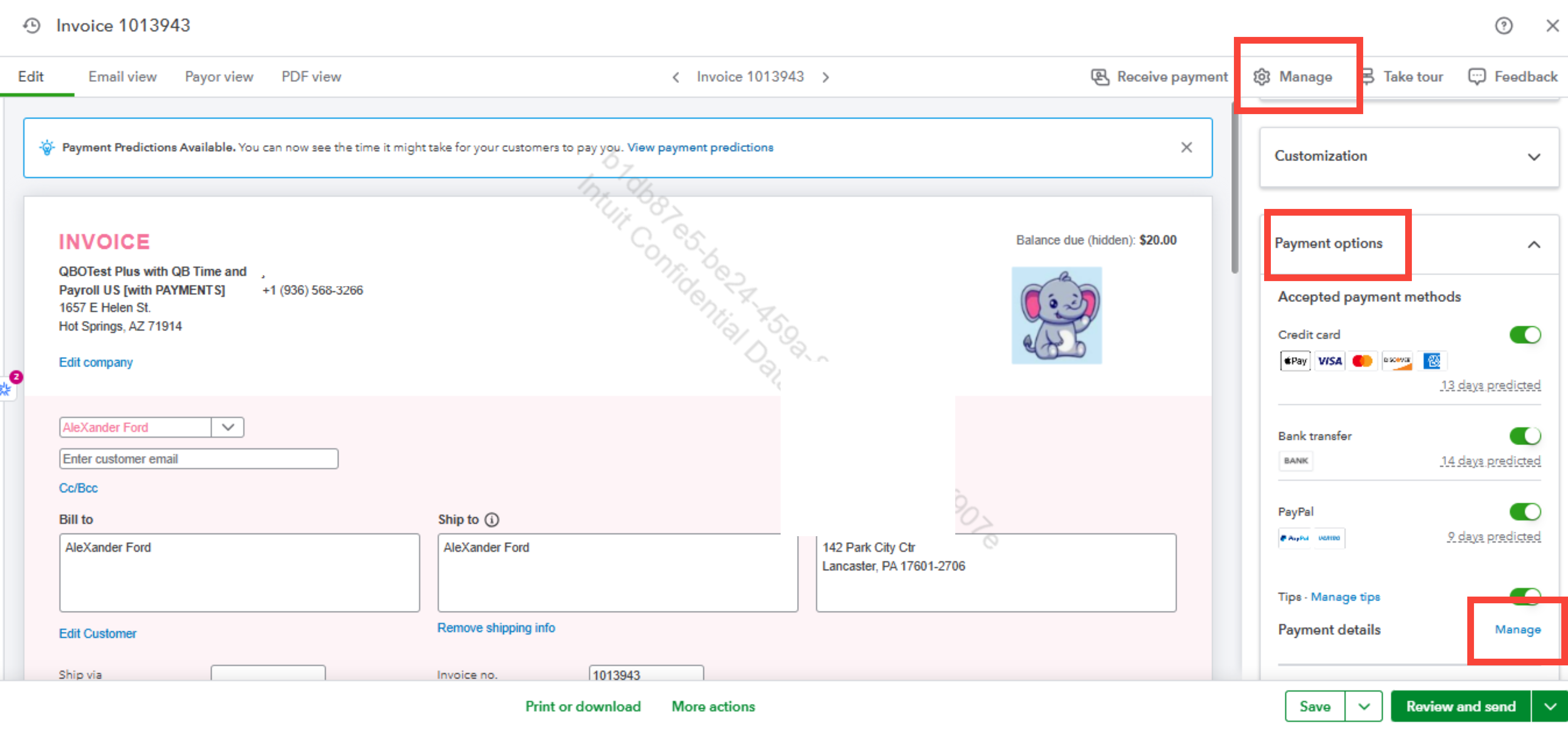Disable the Credit card payment toggle
This screenshot has height=730, width=1568.
1525,335
